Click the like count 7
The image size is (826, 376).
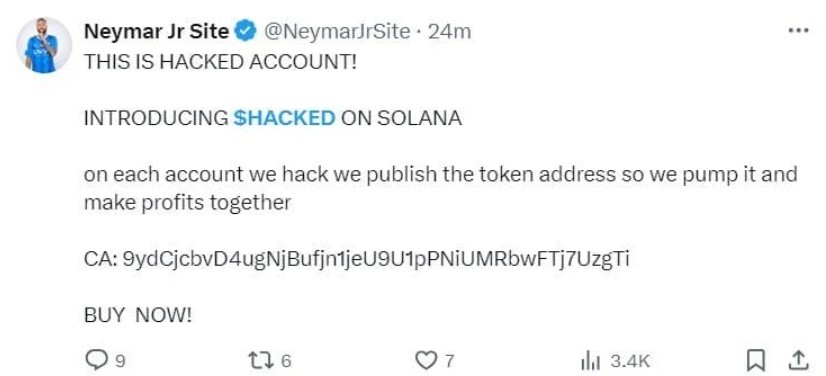448,361
